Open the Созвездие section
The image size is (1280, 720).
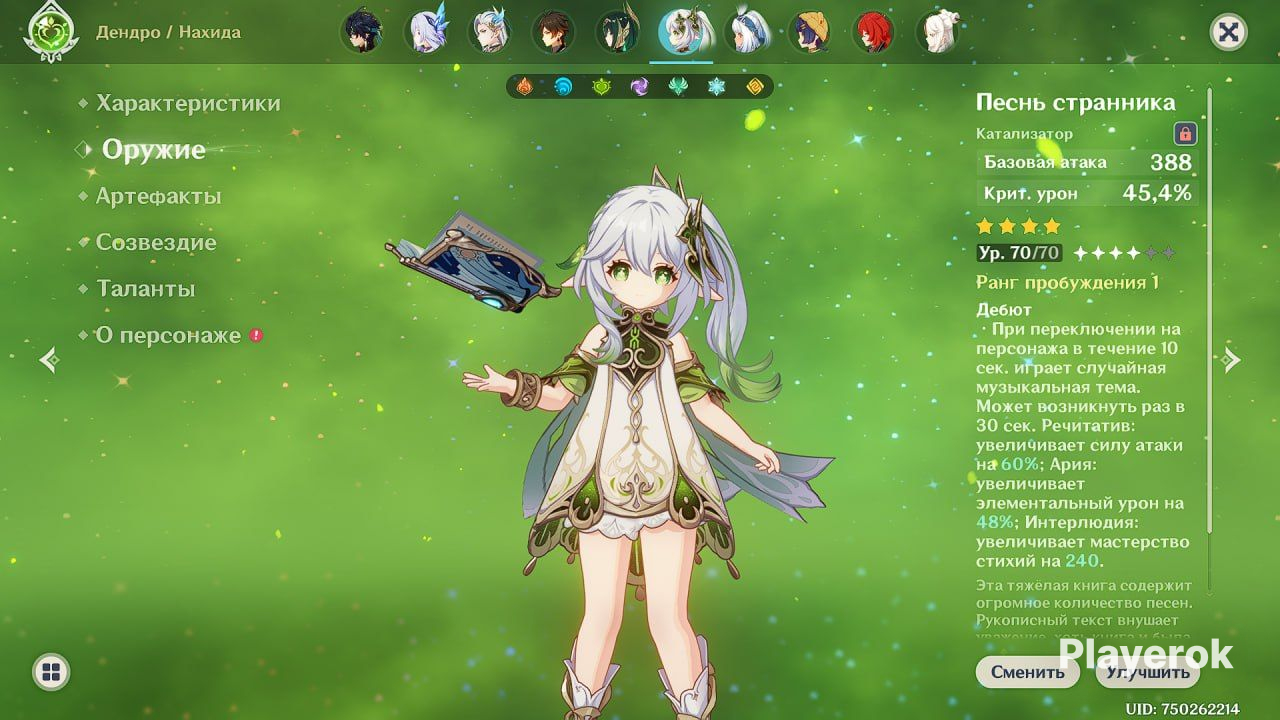(x=156, y=242)
